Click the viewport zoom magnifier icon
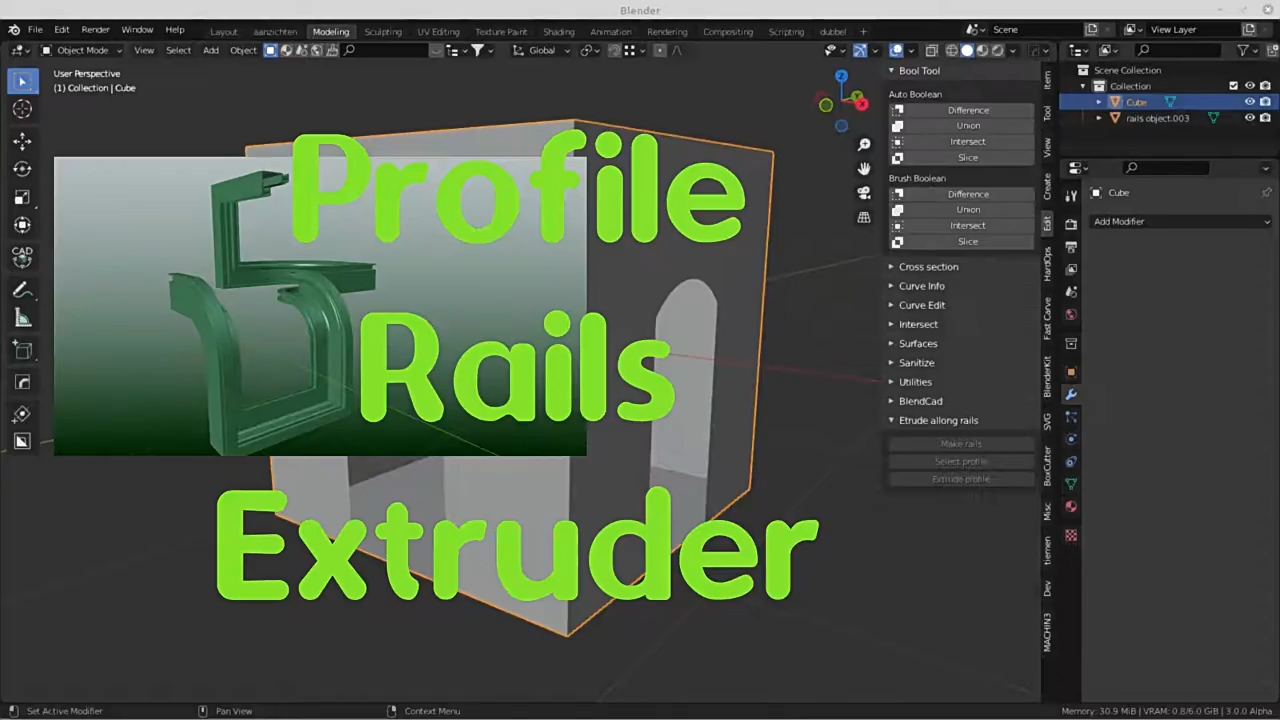This screenshot has width=1280, height=720. (864, 145)
